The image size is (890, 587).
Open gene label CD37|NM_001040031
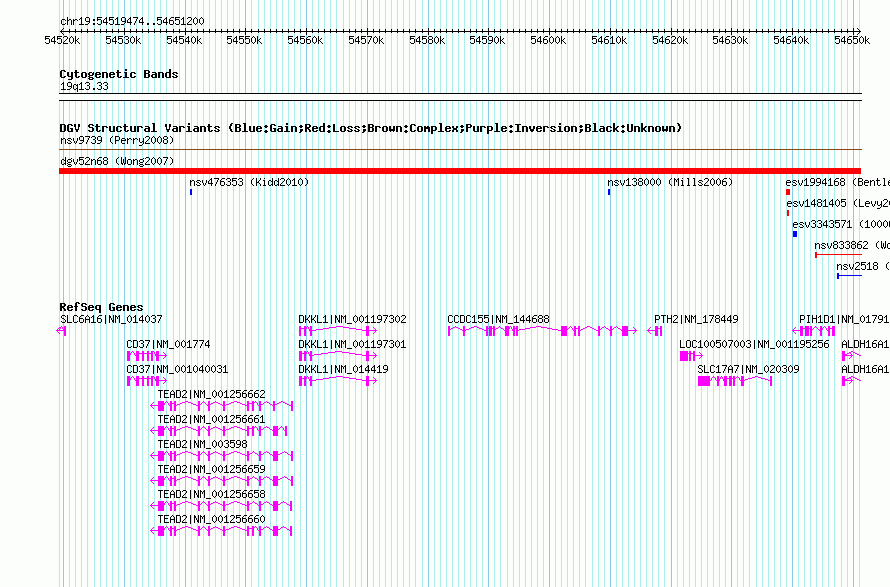click(x=177, y=370)
